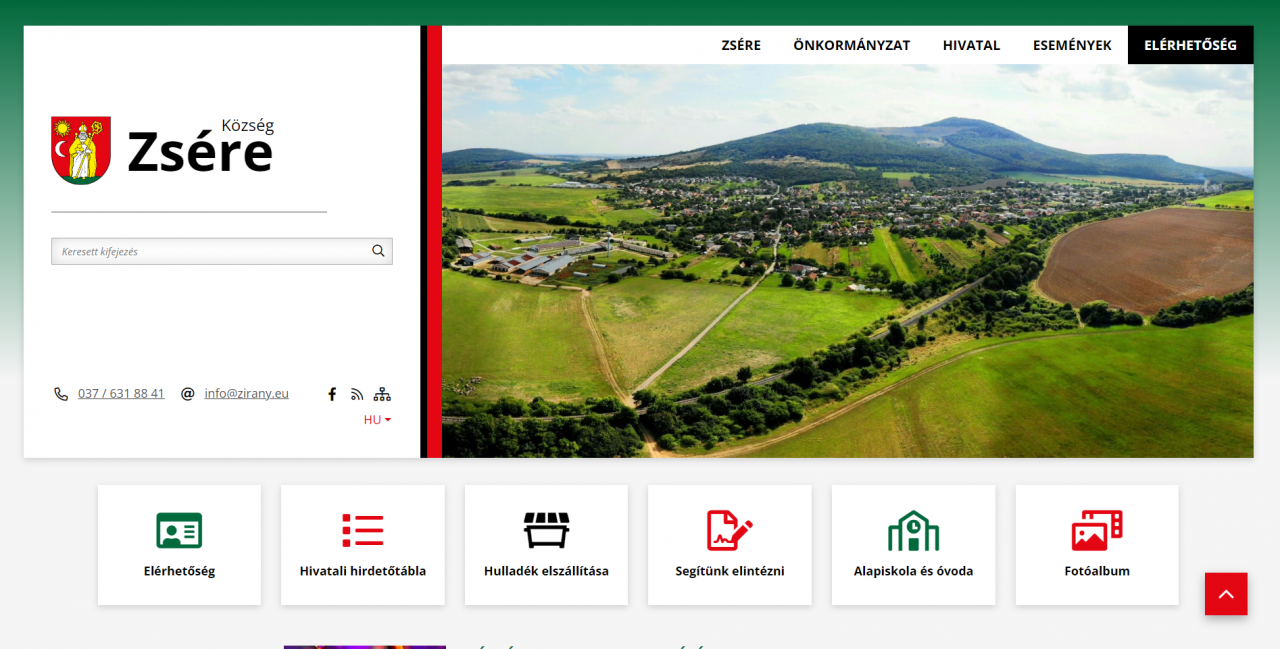
Task: Click the Facebook icon
Action: (x=332, y=394)
